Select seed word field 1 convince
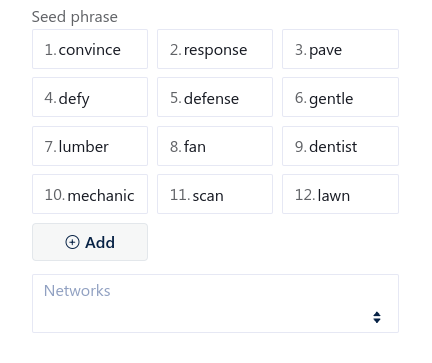The width and height of the screenshot is (432, 363). tap(90, 49)
